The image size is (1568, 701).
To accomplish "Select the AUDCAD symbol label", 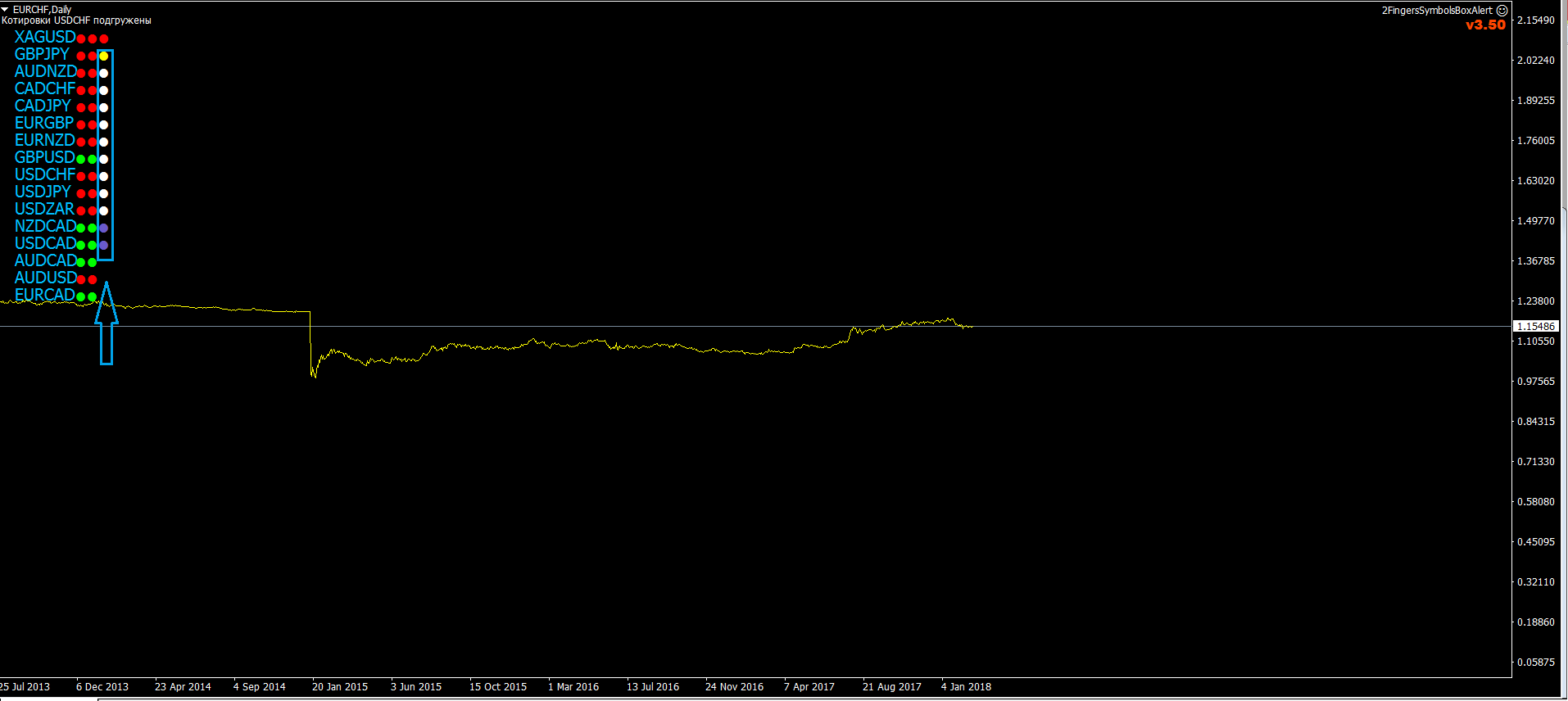I will click(x=46, y=260).
